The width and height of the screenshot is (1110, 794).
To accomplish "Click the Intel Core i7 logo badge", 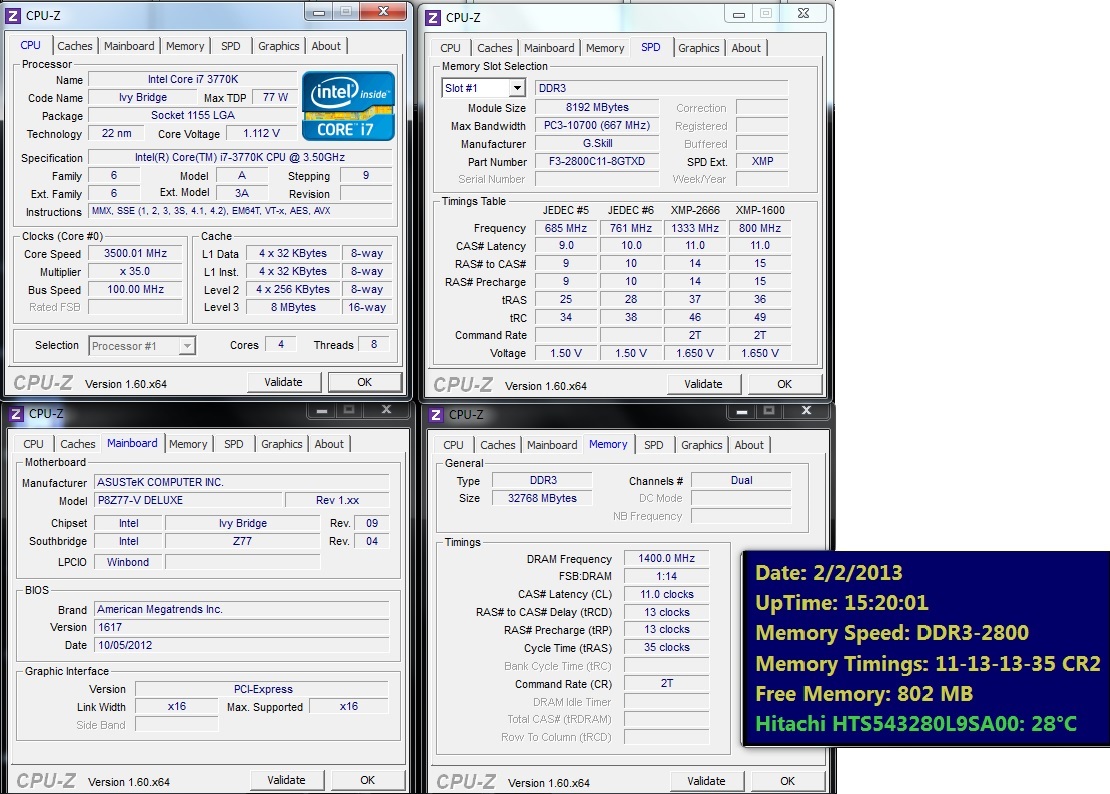I will click(x=348, y=105).
